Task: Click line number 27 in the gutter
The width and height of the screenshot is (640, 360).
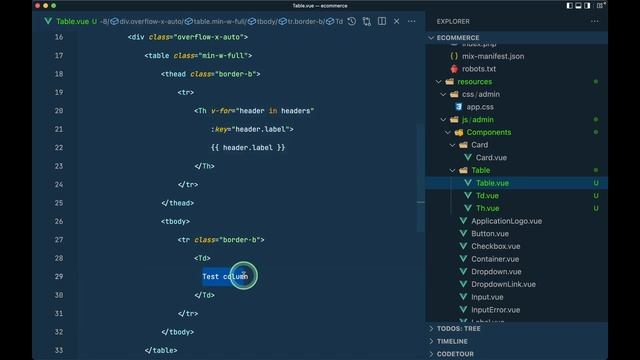Action: tap(59, 240)
